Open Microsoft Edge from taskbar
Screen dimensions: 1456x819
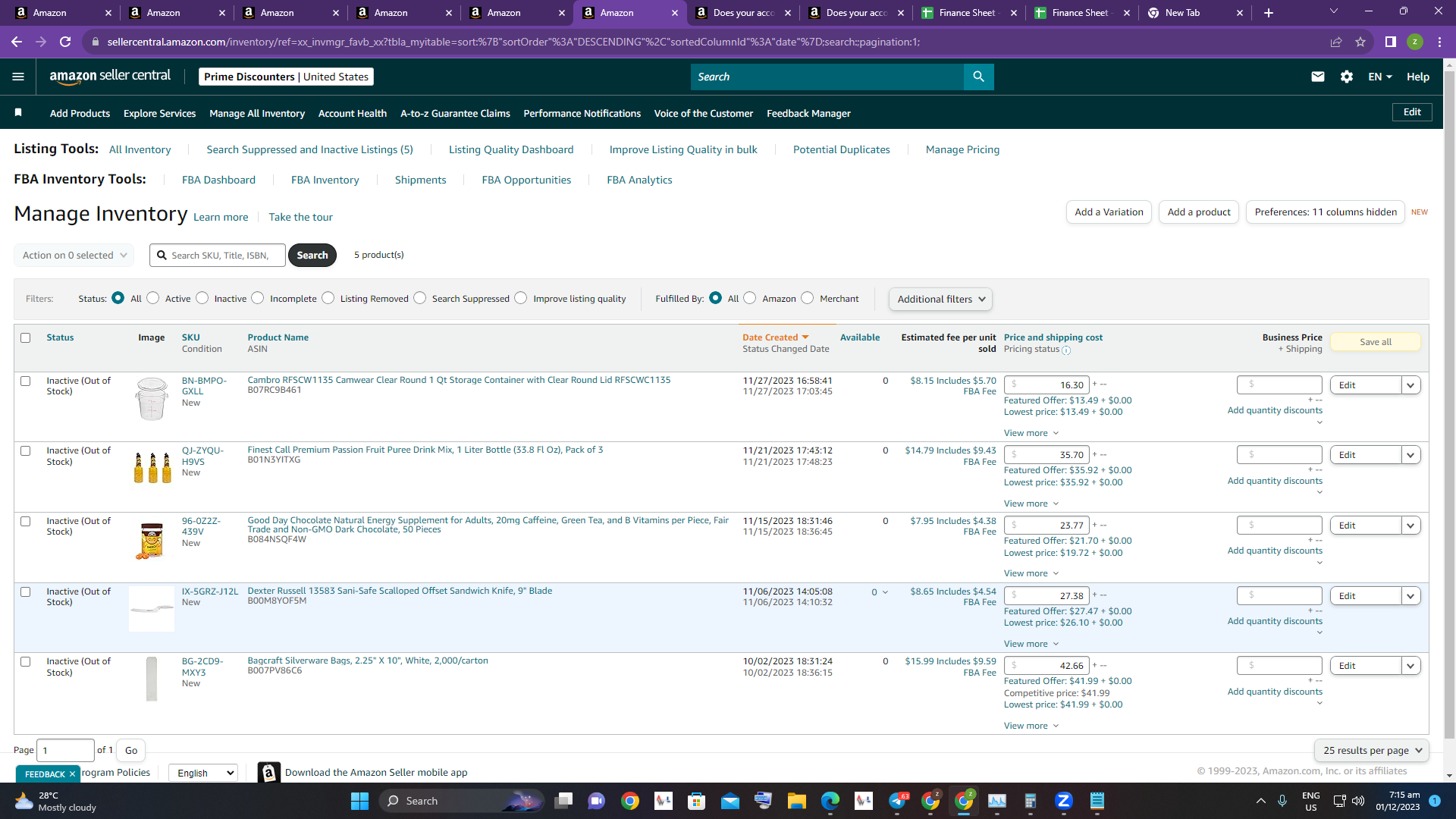(830, 801)
